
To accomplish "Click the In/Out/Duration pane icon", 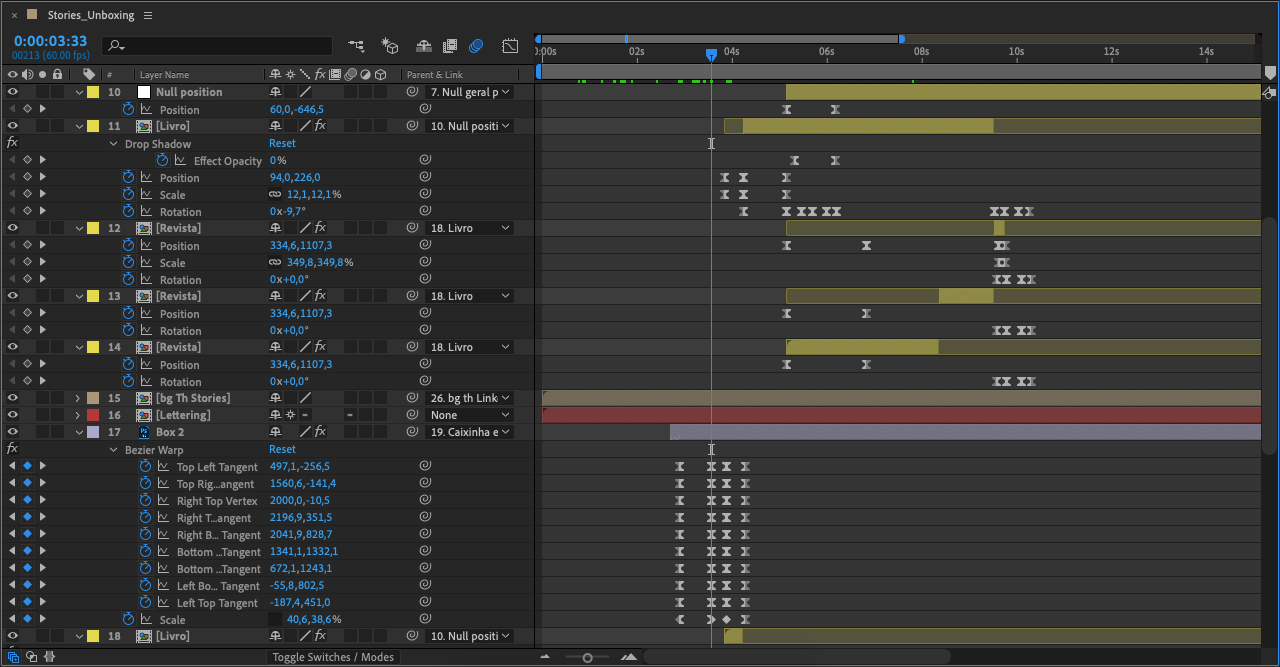I will click(x=50, y=657).
